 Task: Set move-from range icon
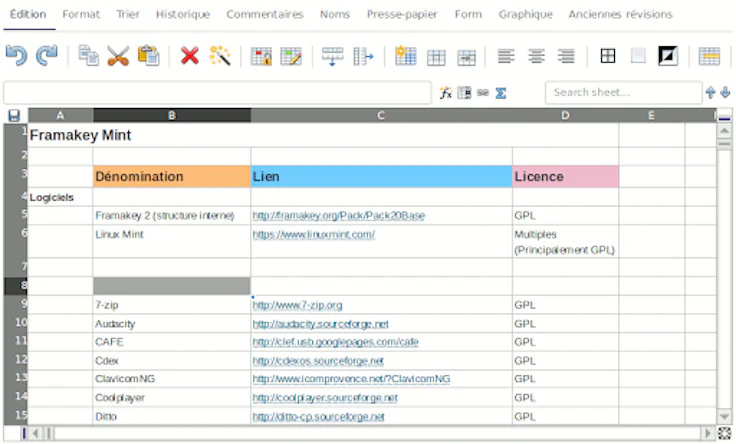click(406, 56)
